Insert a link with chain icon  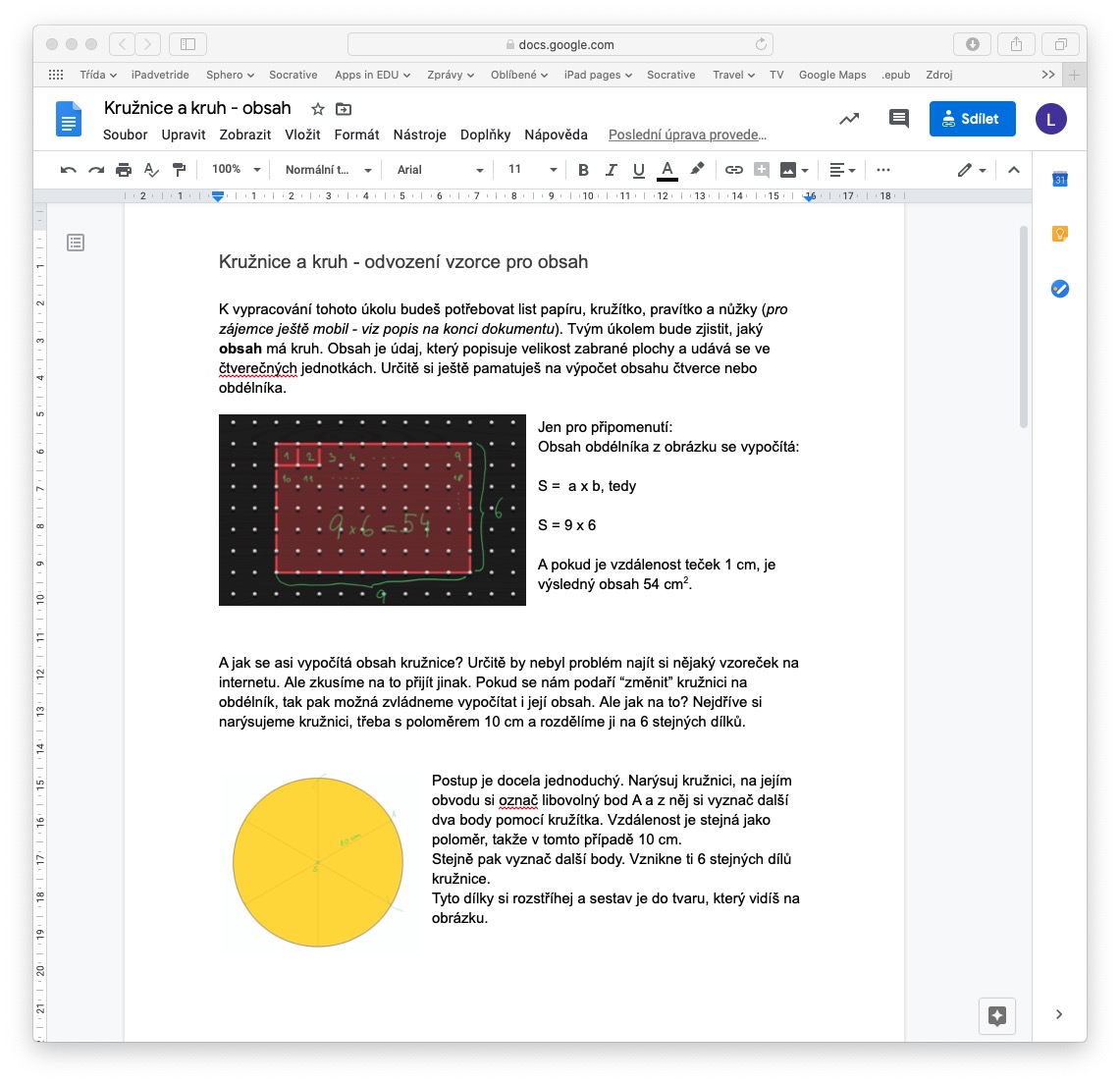733,170
